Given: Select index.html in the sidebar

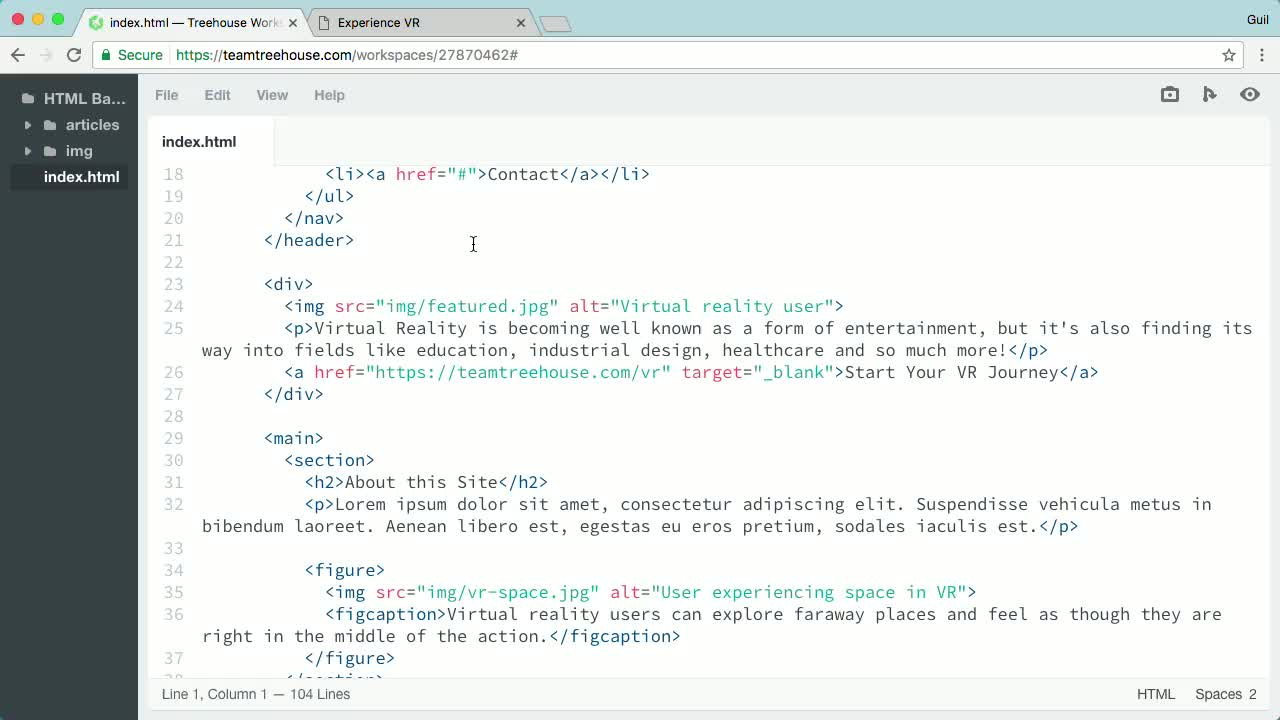Looking at the screenshot, I should click(81, 177).
